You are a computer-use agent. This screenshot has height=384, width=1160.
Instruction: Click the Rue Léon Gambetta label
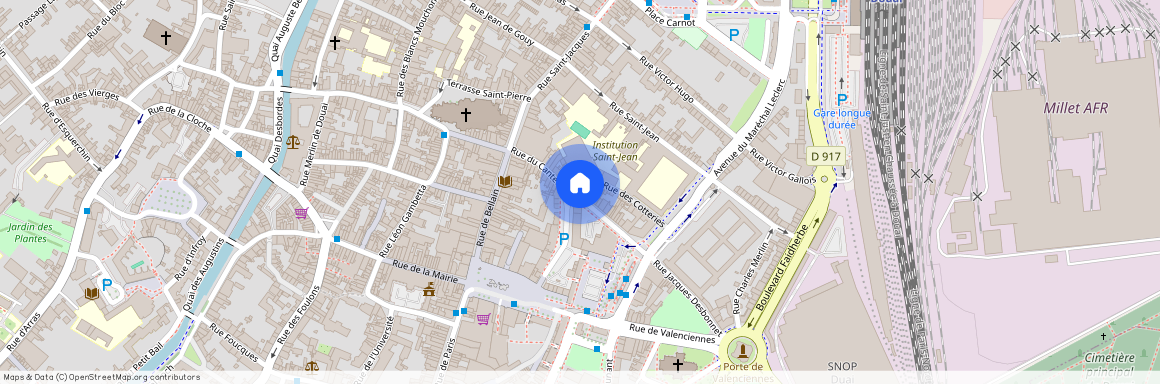pyautogui.click(x=404, y=221)
